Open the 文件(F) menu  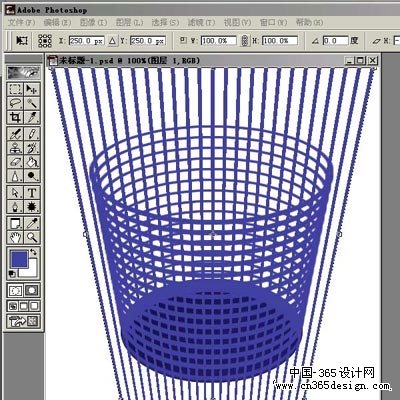(22, 22)
